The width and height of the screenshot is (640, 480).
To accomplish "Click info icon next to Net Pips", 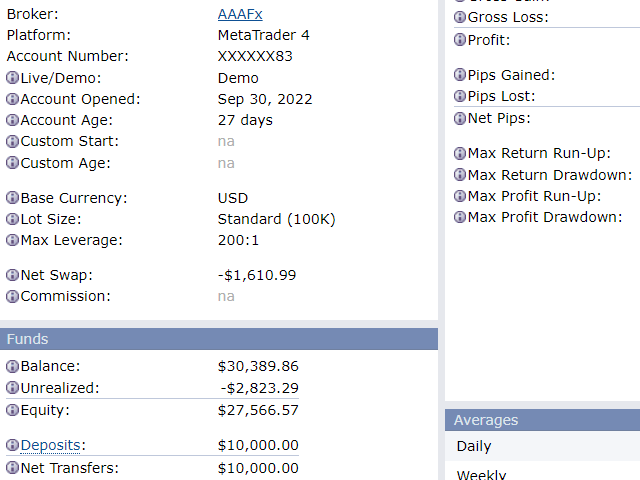I will click(x=460, y=118).
